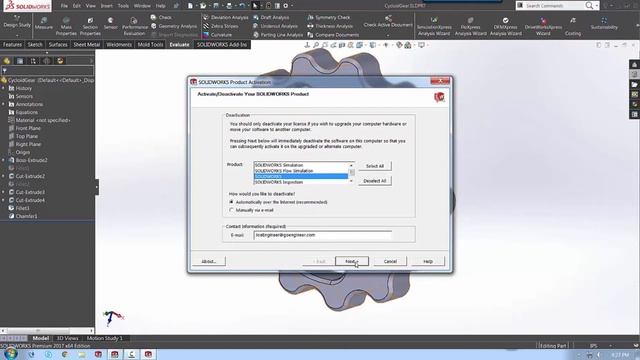Click the product list scrollbar

[351, 173]
